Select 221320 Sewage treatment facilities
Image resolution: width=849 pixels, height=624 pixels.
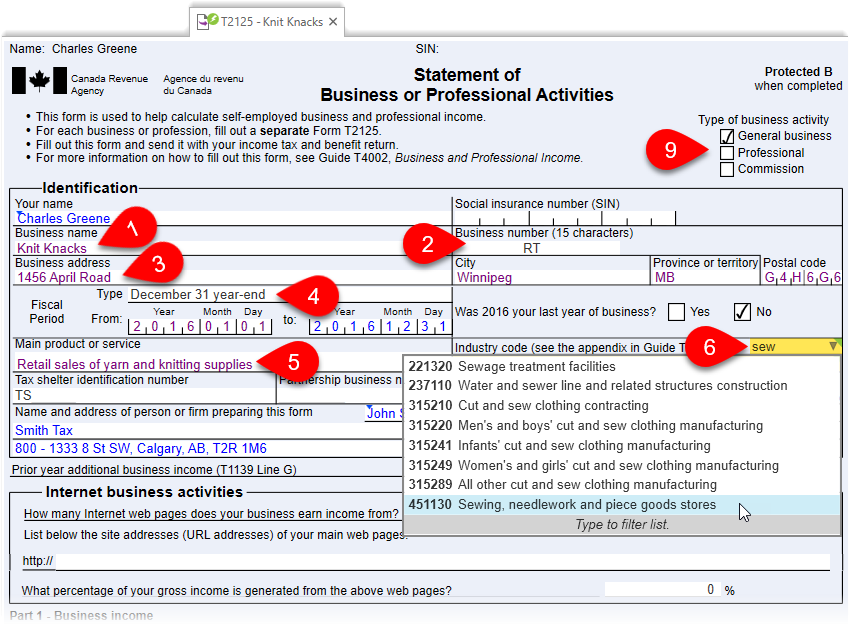(622, 367)
